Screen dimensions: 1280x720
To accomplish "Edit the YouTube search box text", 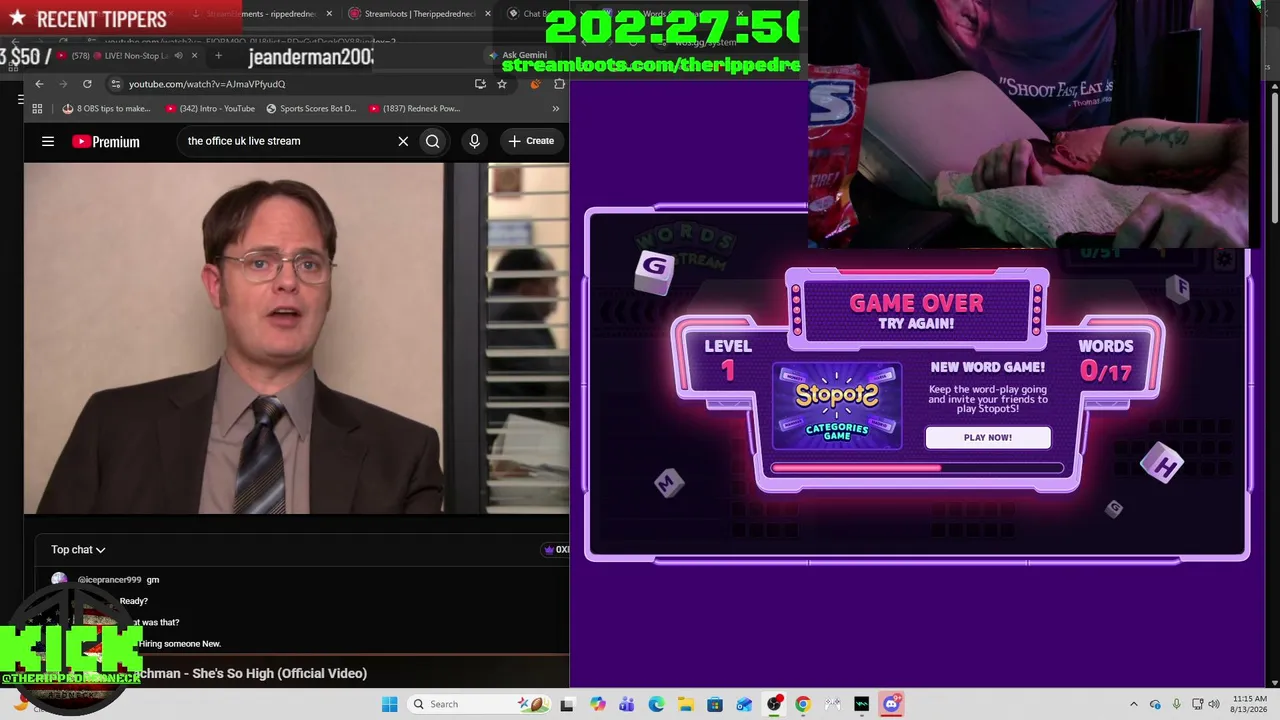I will (289, 141).
